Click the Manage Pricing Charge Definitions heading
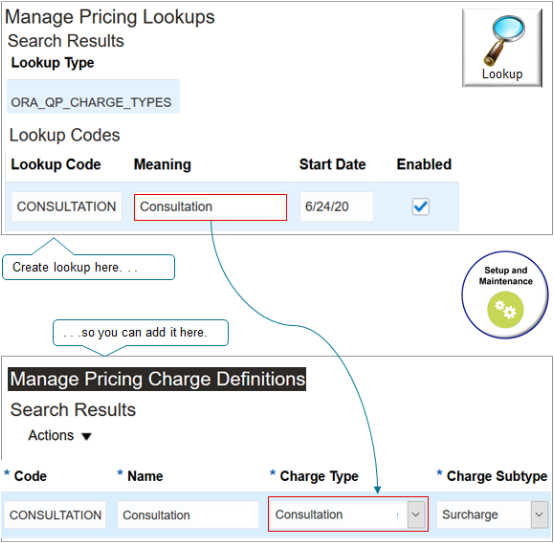 (157, 379)
